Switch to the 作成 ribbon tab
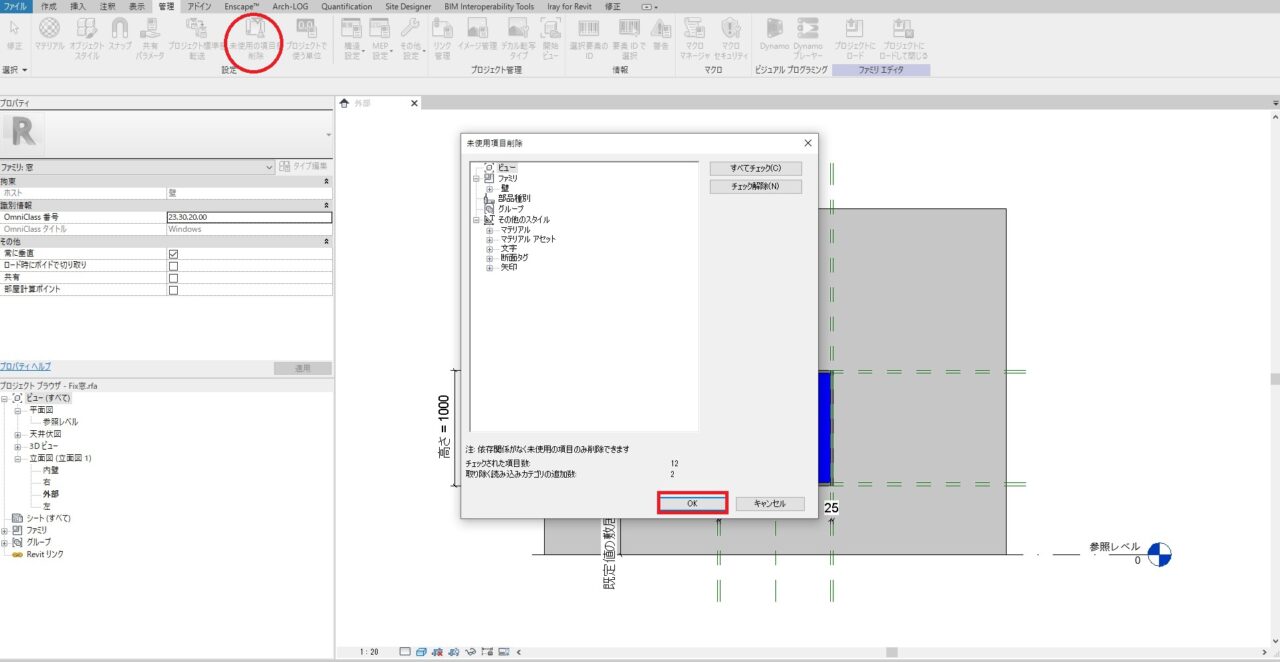This screenshot has width=1280, height=662. [x=49, y=6]
